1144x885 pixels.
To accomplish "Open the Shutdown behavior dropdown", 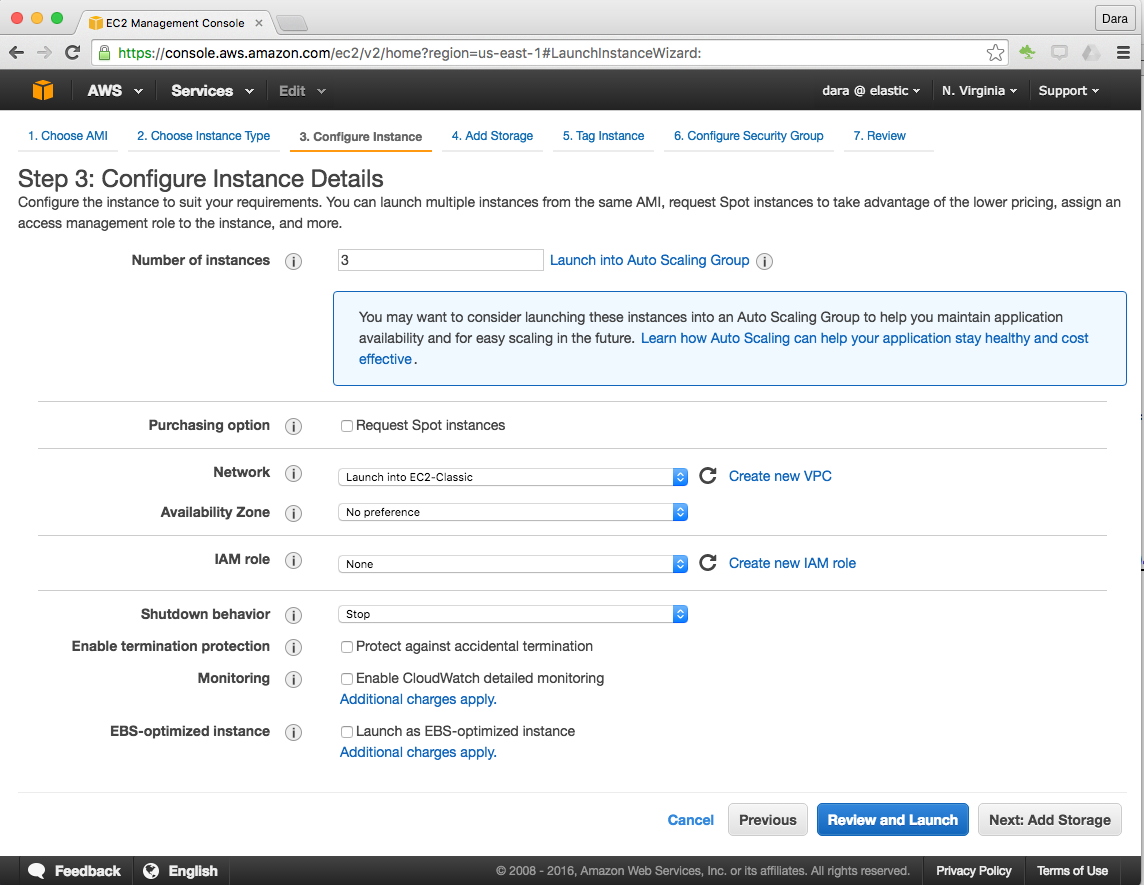I will coord(513,614).
